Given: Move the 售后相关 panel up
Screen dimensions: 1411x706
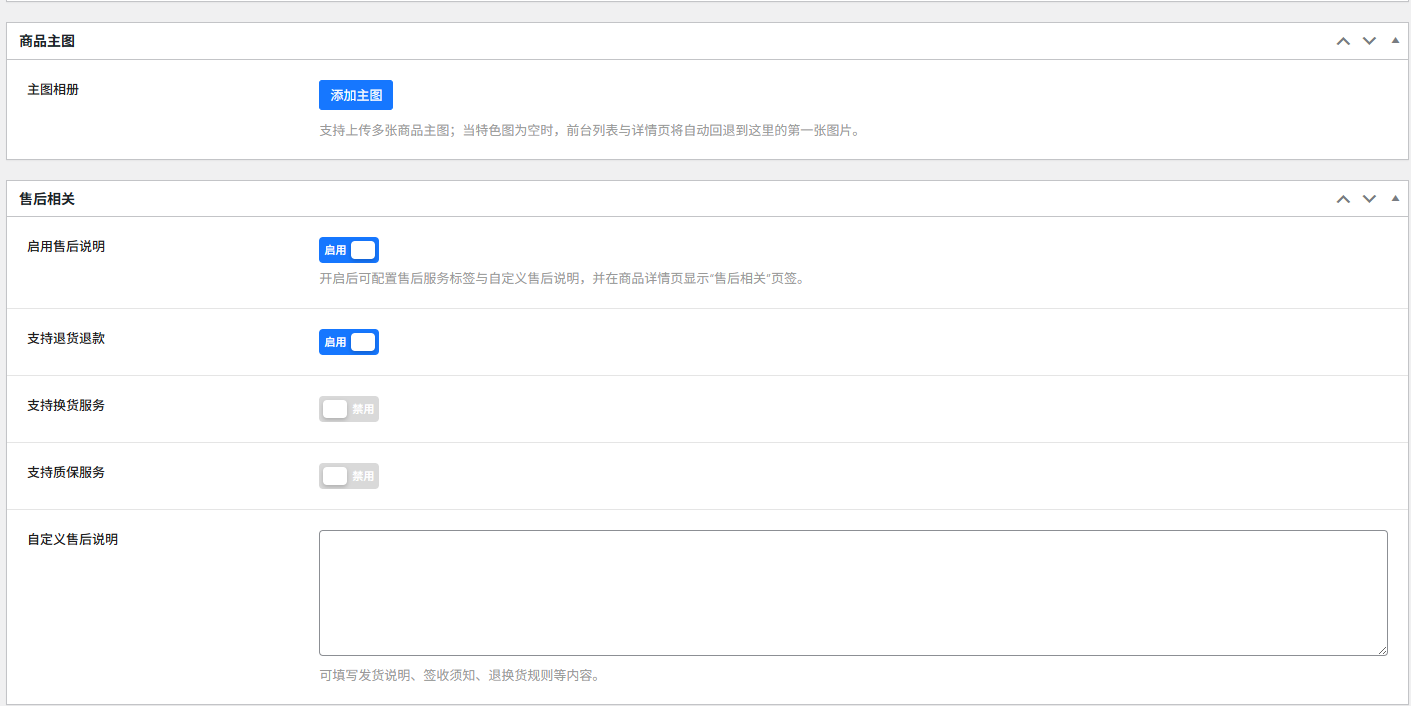Looking at the screenshot, I should click(x=1343, y=199).
